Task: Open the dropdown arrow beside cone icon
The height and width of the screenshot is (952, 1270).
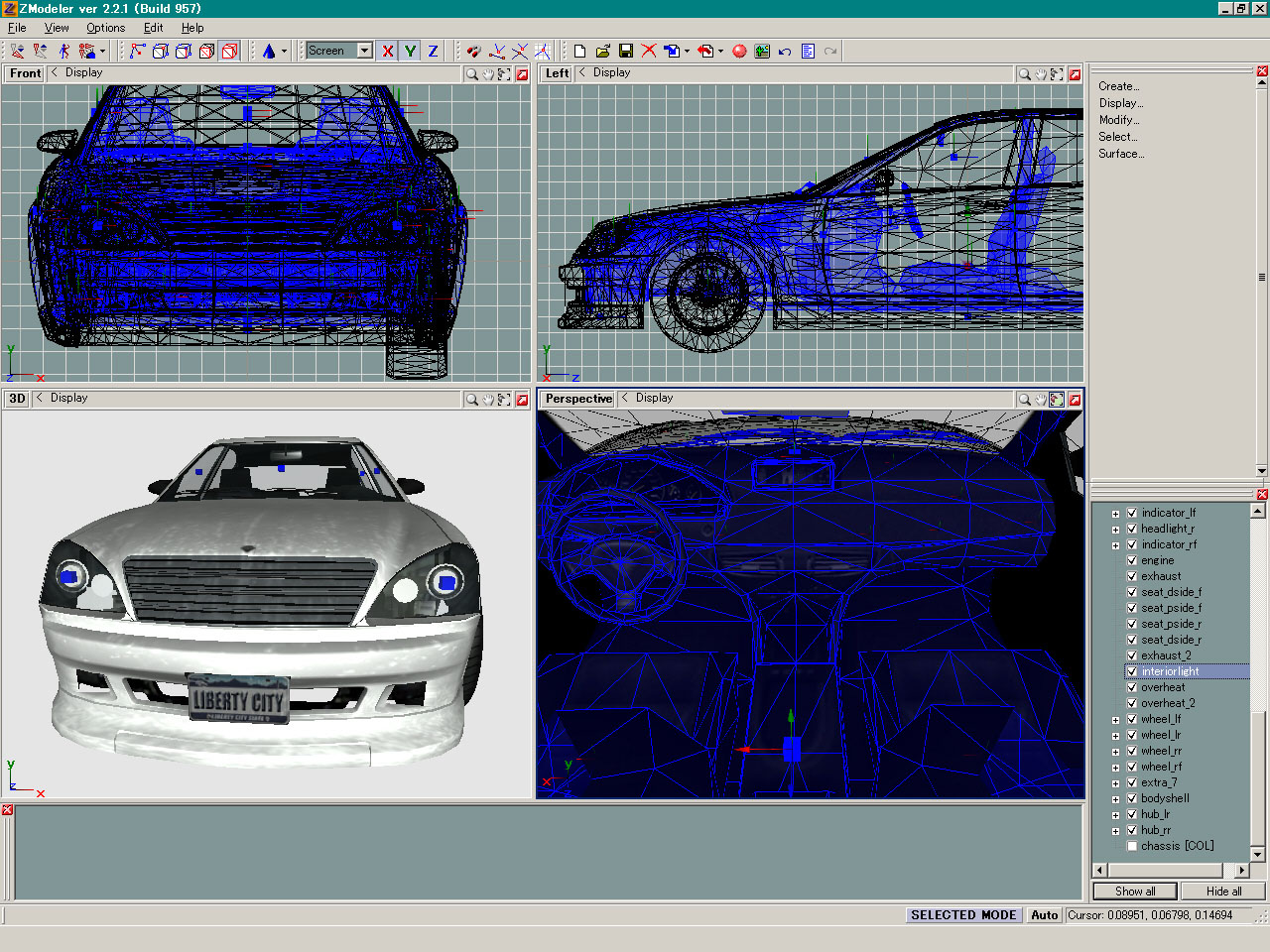Action: tap(284, 51)
